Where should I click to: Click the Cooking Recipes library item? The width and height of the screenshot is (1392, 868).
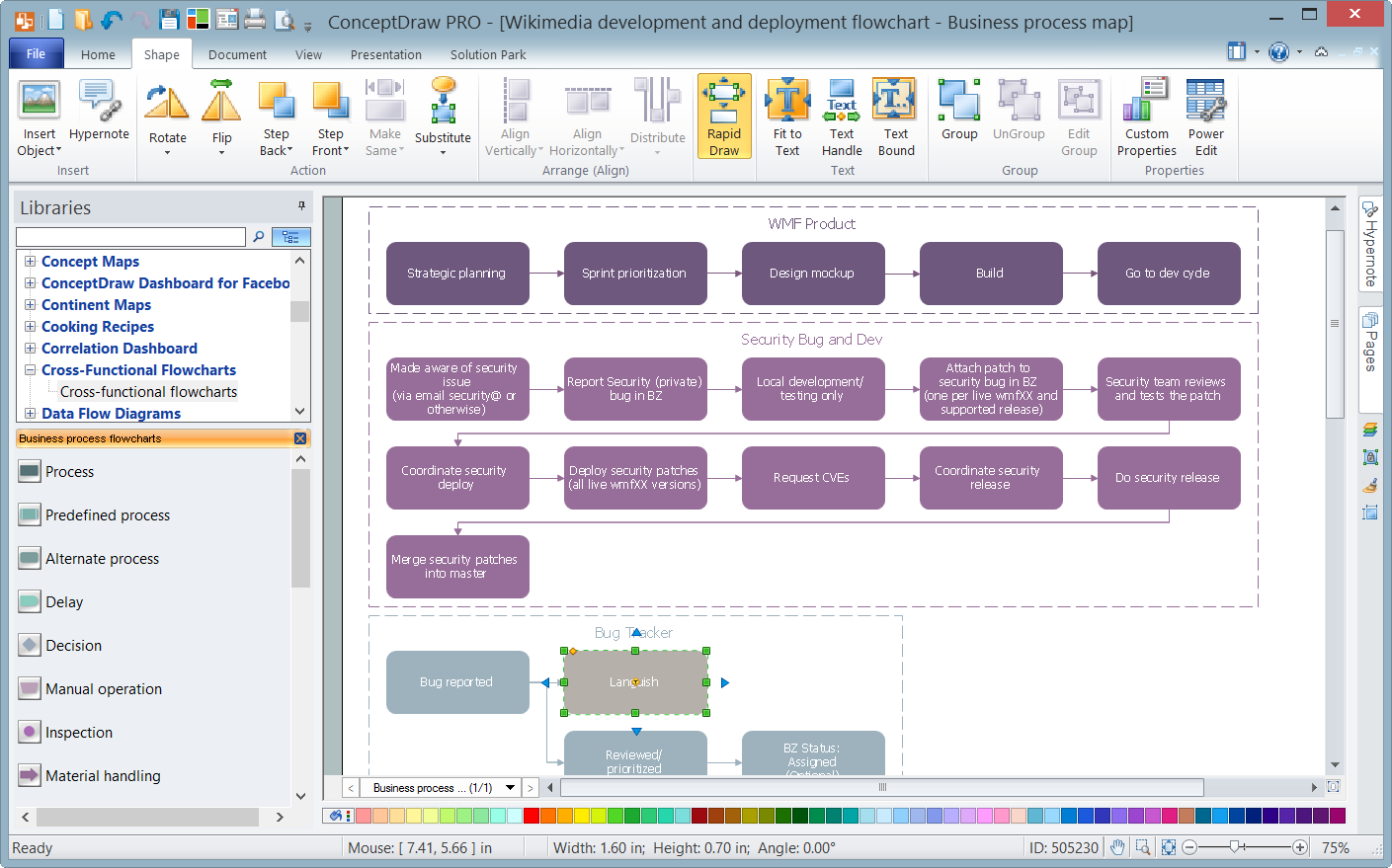tap(98, 327)
